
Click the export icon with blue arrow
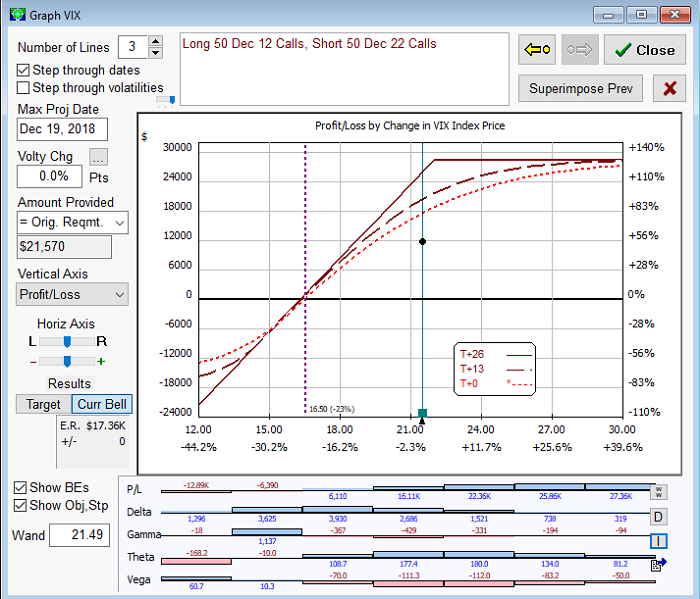(658, 565)
